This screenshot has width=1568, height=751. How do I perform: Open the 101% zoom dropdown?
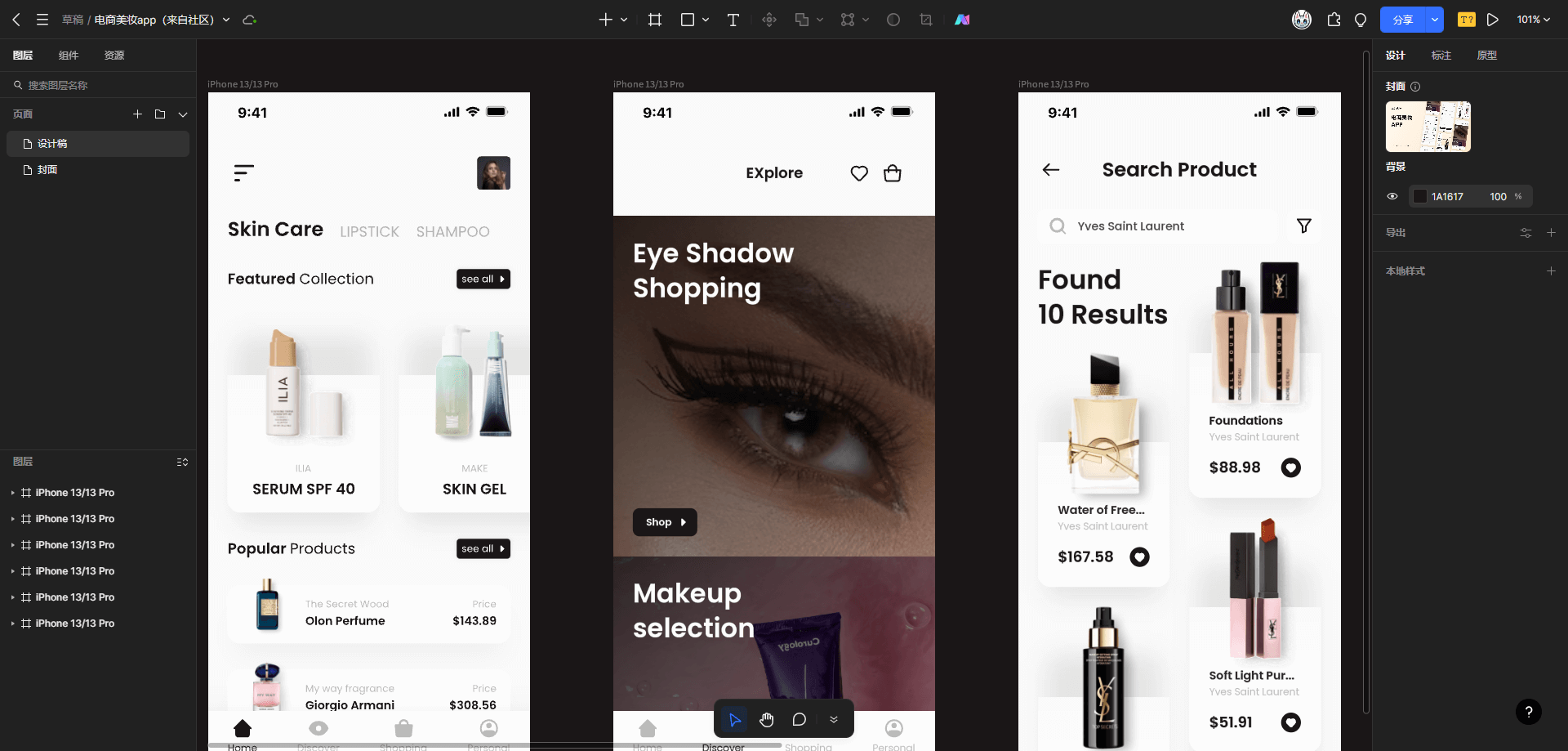point(1534,20)
